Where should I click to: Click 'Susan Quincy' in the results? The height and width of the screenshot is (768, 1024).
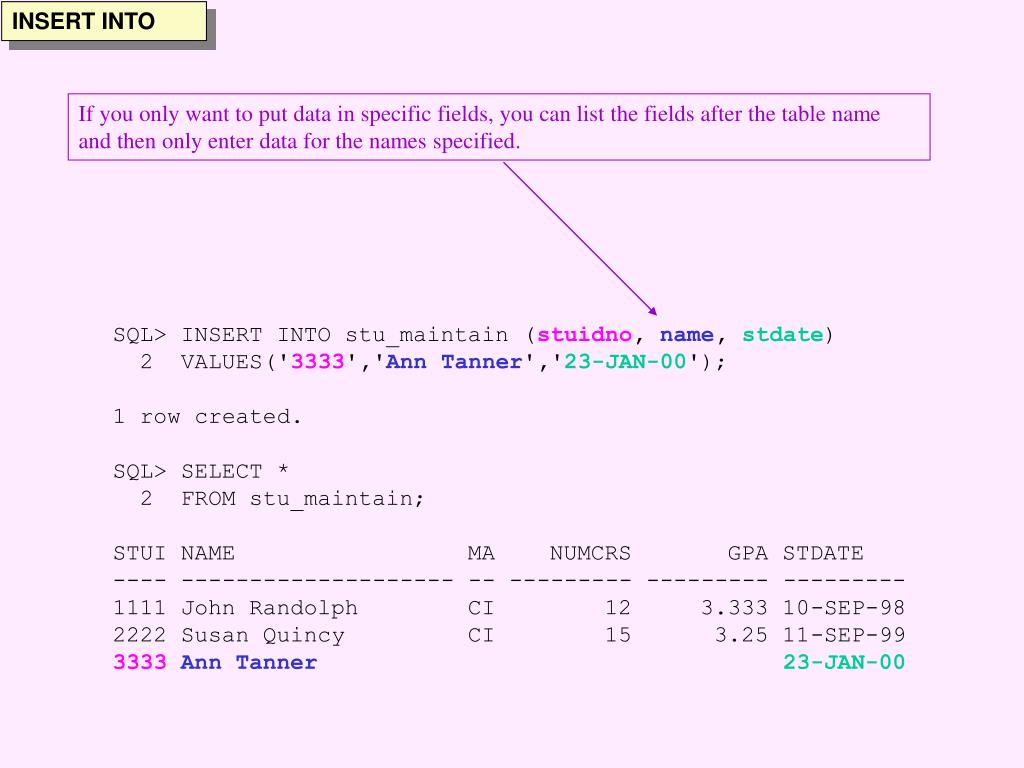coord(263,635)
